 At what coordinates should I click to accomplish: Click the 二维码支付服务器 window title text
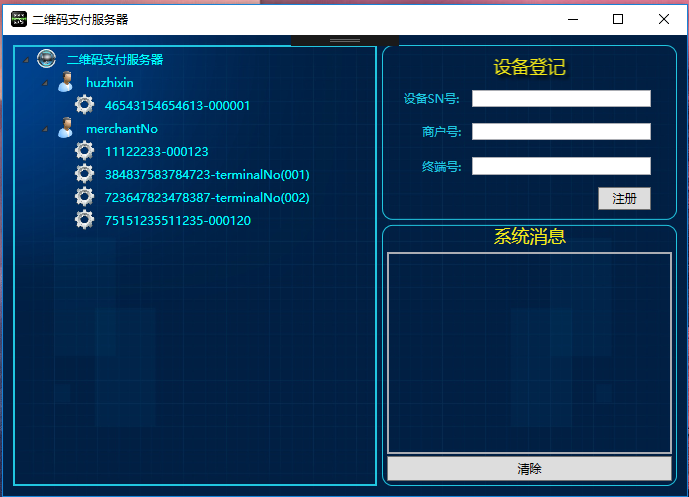80,19
